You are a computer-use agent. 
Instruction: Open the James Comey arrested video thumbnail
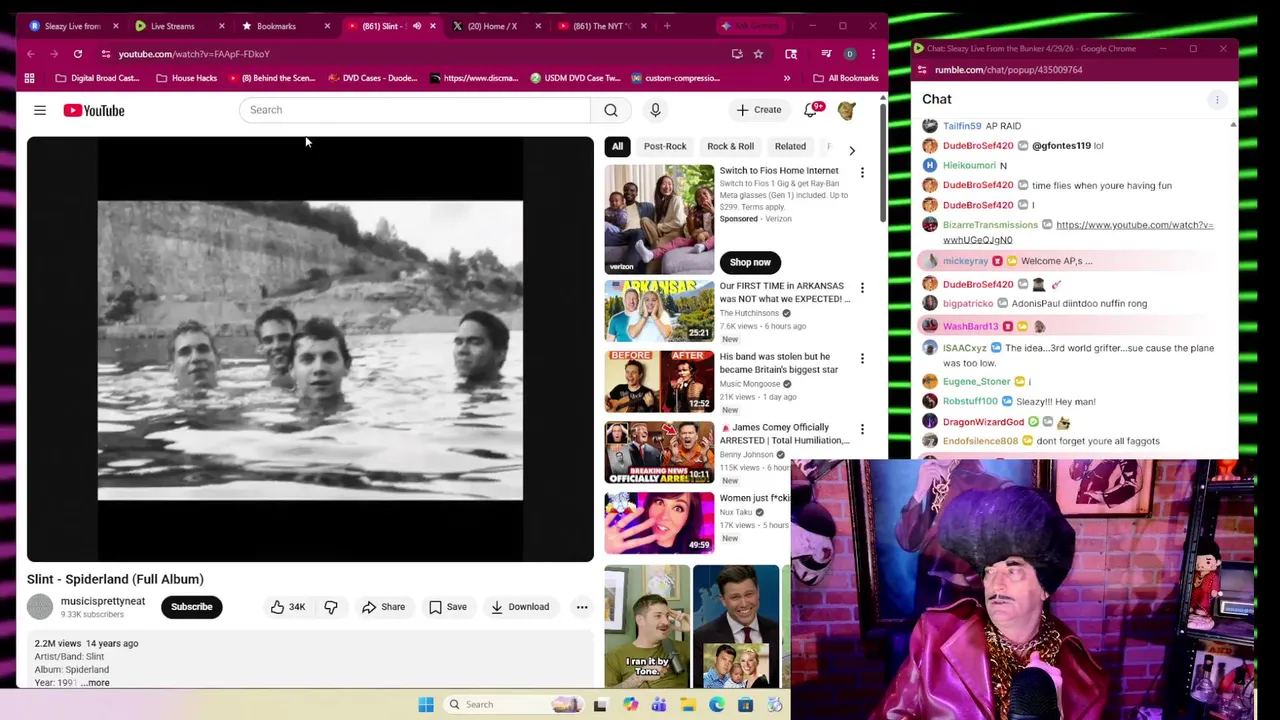(659, 452)
